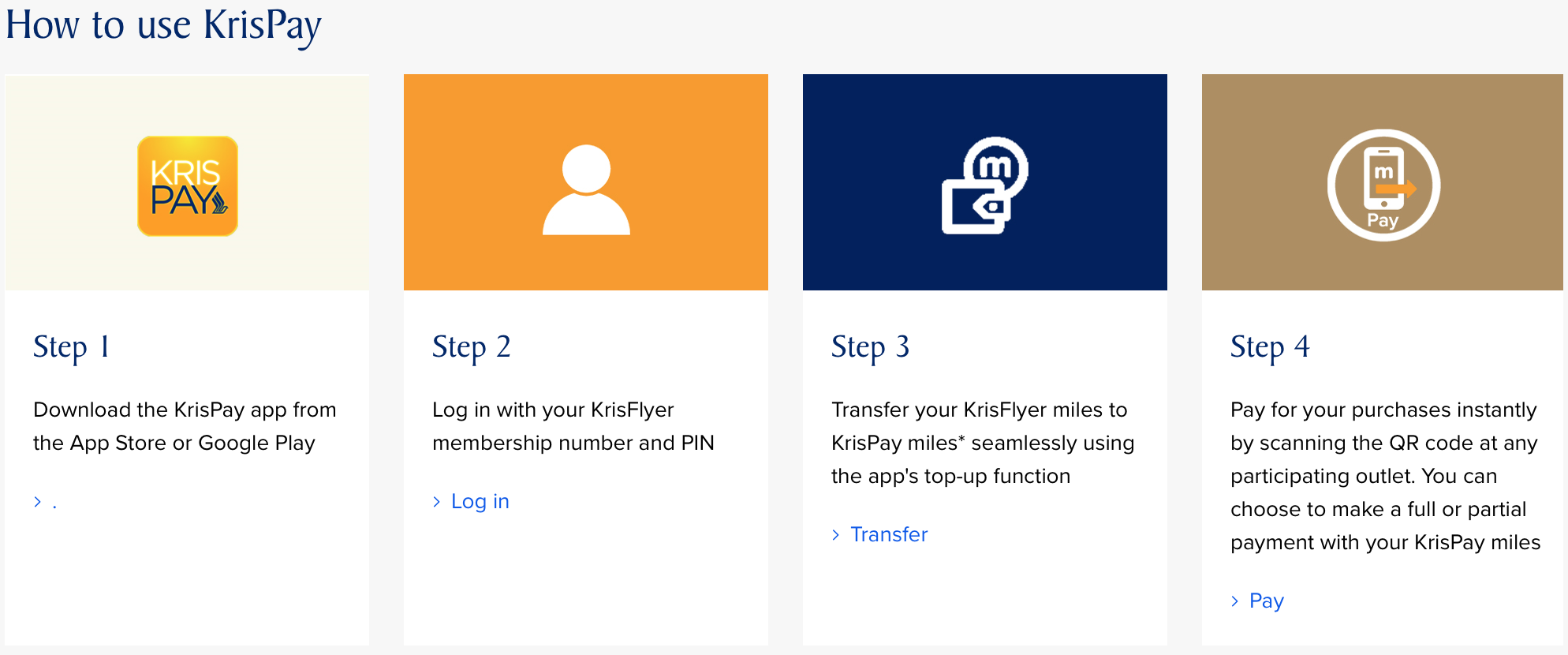
Task: Click the white user profile silhouette icon
Action: [x=586, y=189]
